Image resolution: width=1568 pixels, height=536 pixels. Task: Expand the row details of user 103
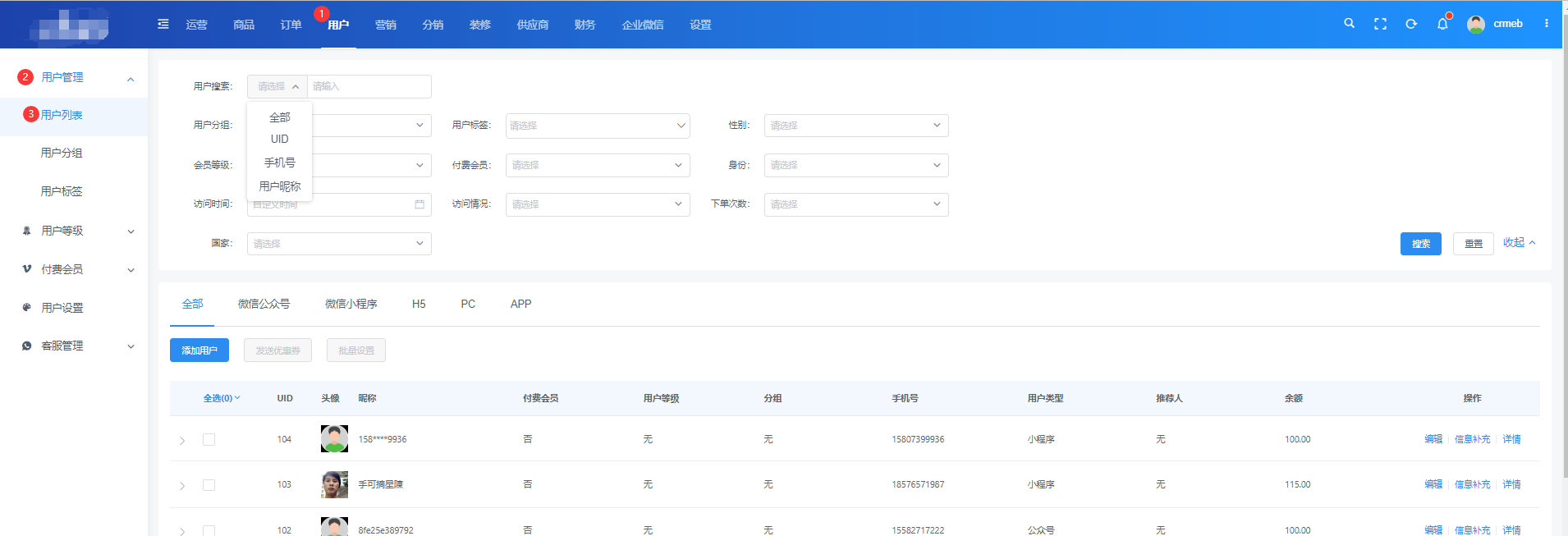point(182,486)
